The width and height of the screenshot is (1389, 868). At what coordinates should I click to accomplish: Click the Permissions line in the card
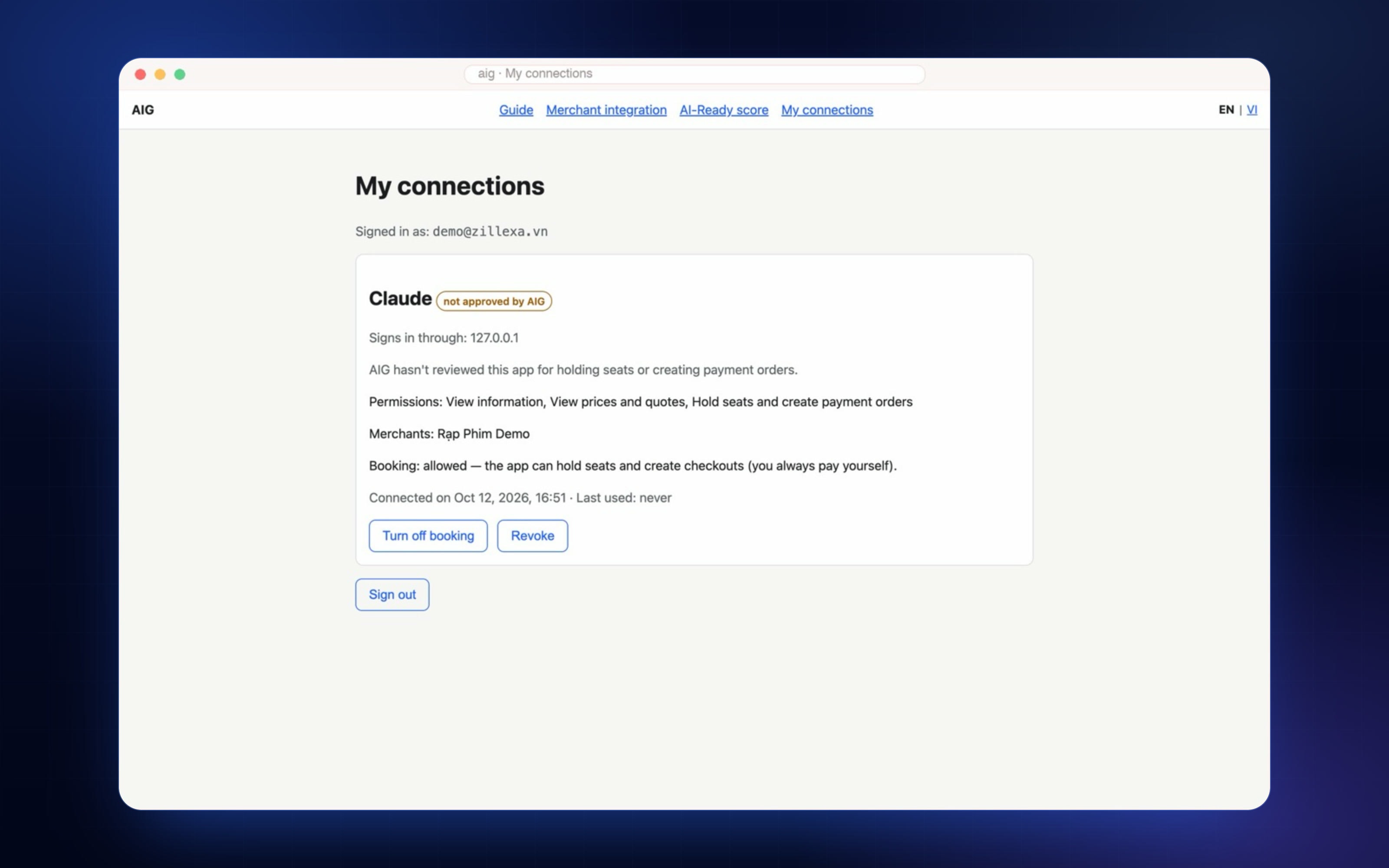(x=641, y=402)
